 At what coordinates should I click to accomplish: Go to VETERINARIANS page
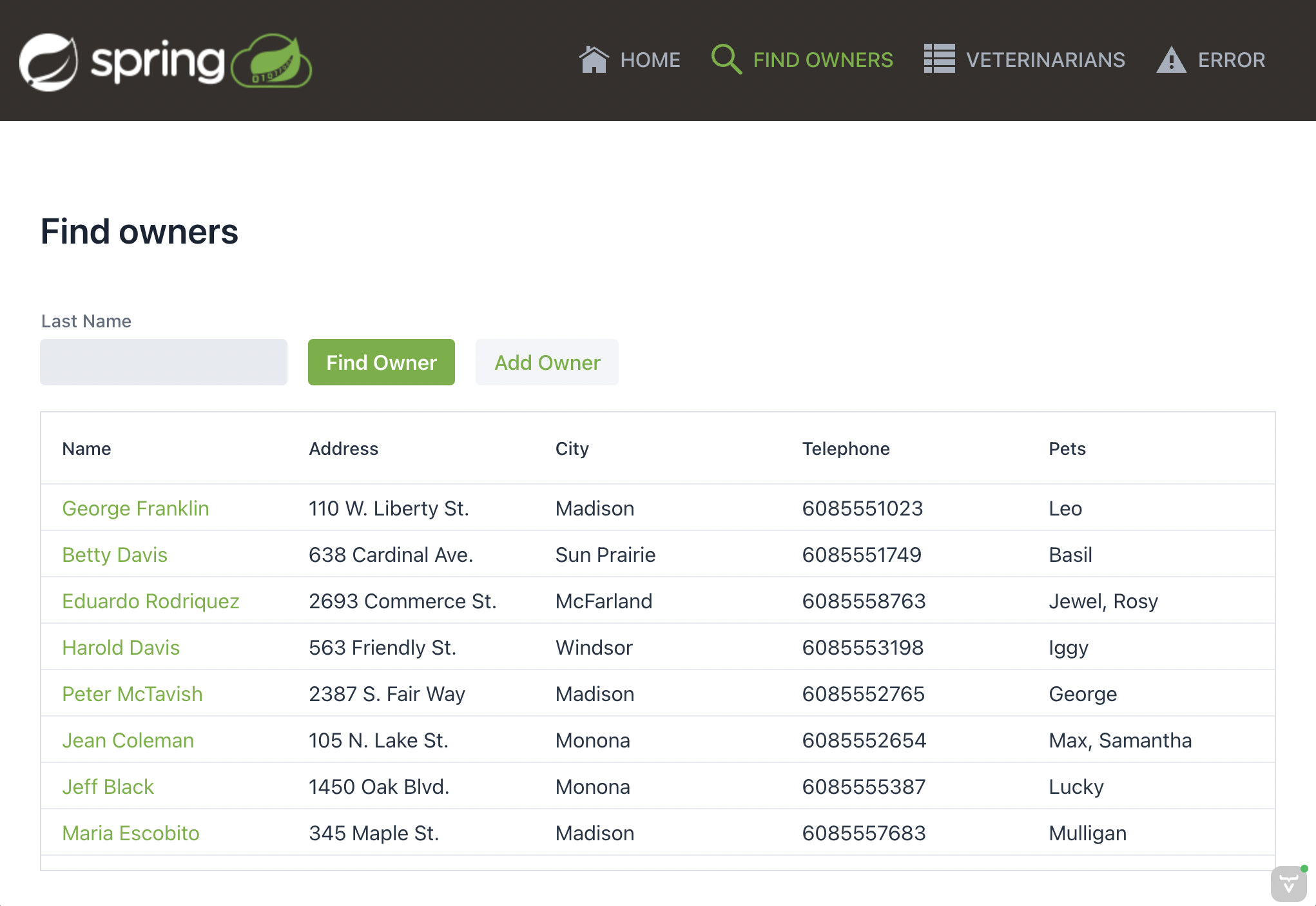(1045, 60)
